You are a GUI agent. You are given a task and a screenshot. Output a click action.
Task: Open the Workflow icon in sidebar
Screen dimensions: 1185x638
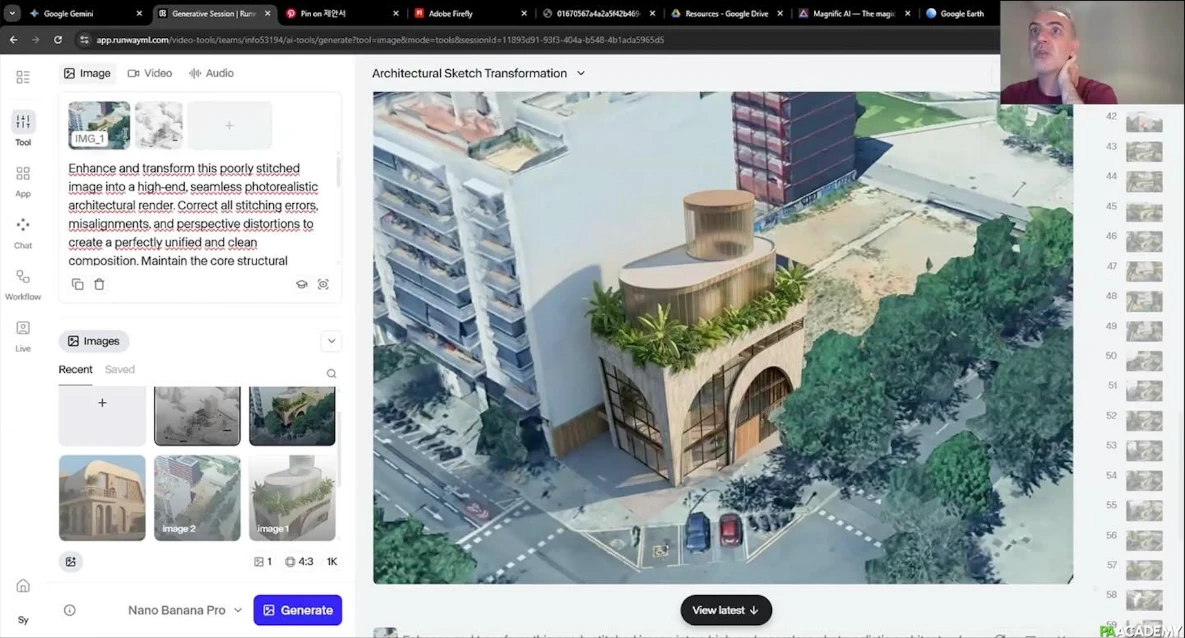pos(23,278)
